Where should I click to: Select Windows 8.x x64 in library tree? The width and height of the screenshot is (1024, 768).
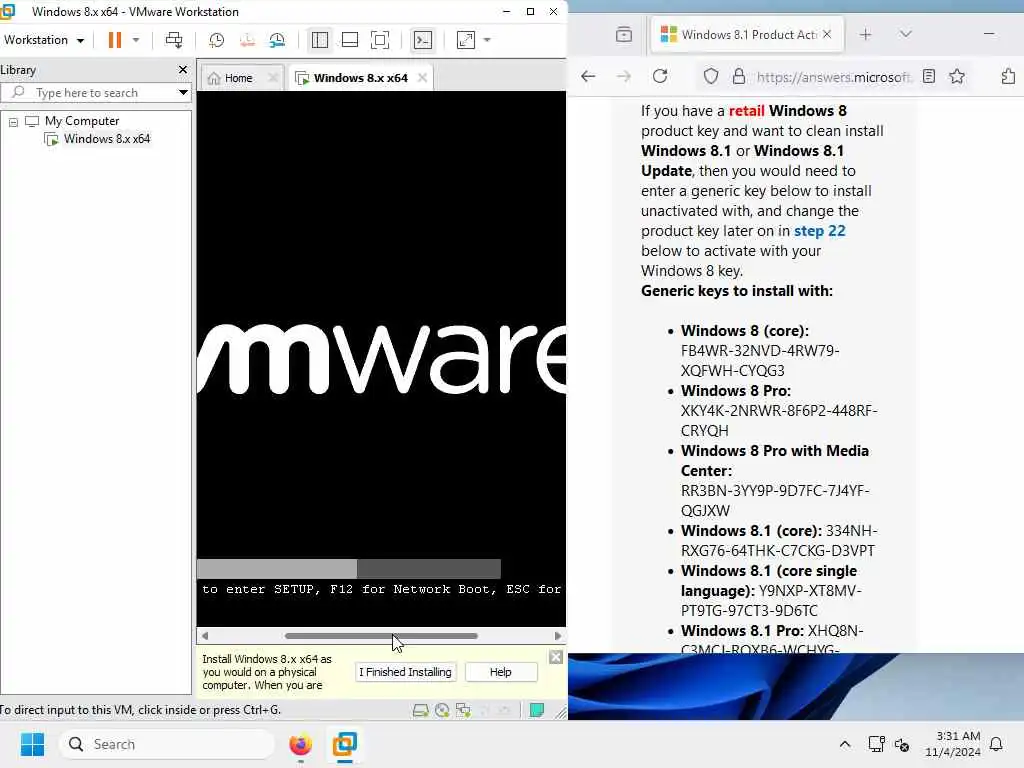pos(106,138)
